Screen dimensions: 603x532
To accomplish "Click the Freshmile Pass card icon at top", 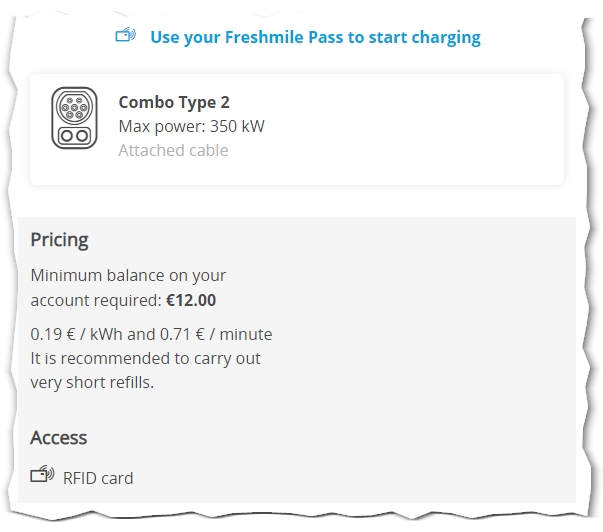I will point(126,35).
